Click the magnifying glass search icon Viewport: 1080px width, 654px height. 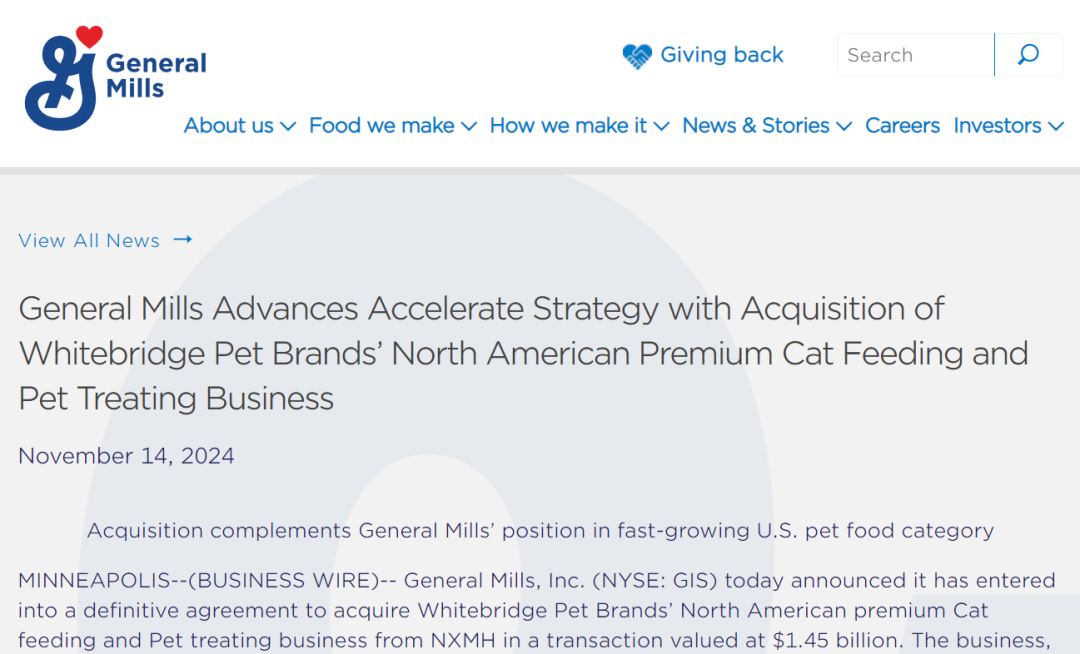(1028, 55)
